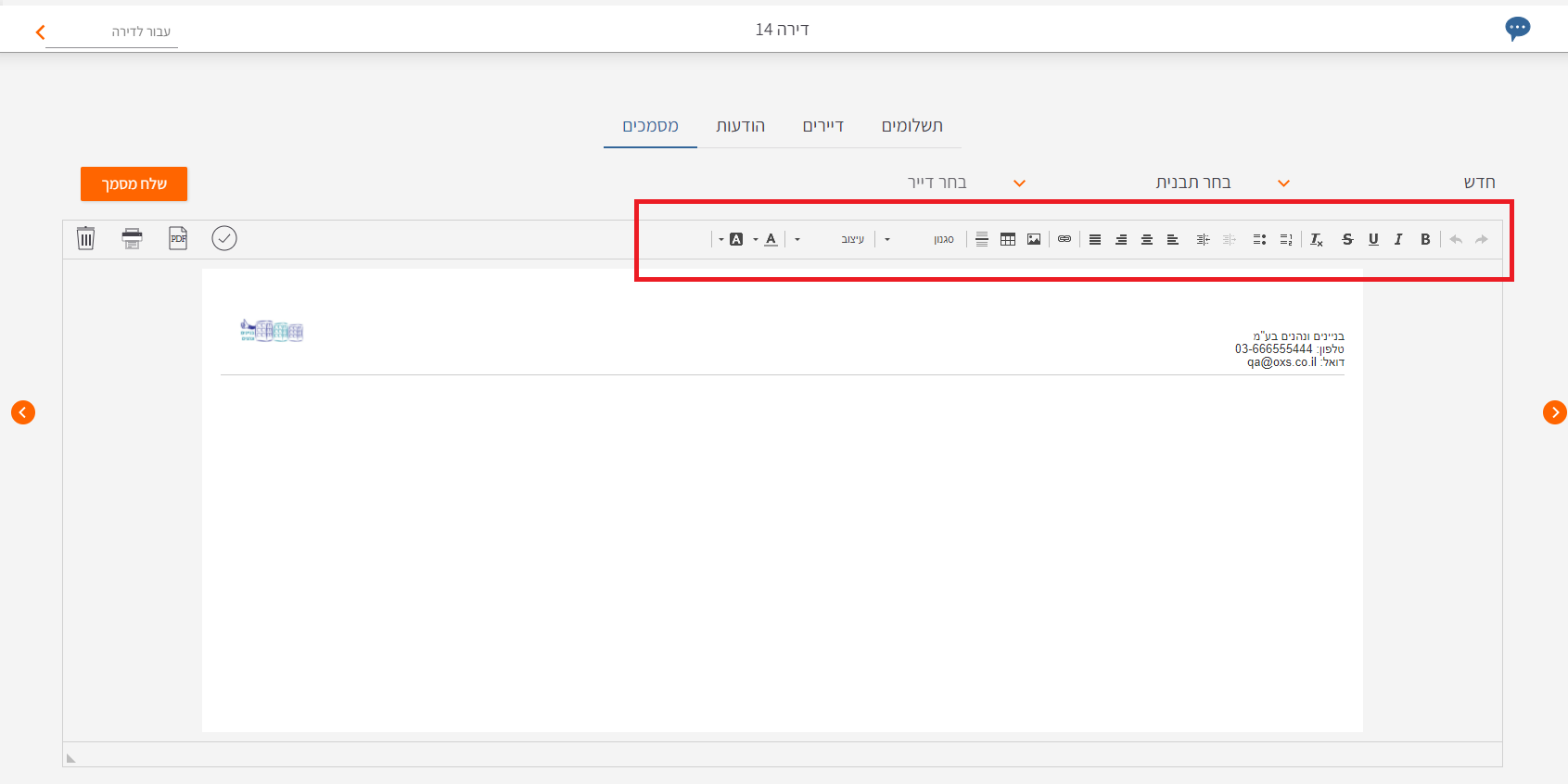Print the document with printer icon

[x=133, y=238]
